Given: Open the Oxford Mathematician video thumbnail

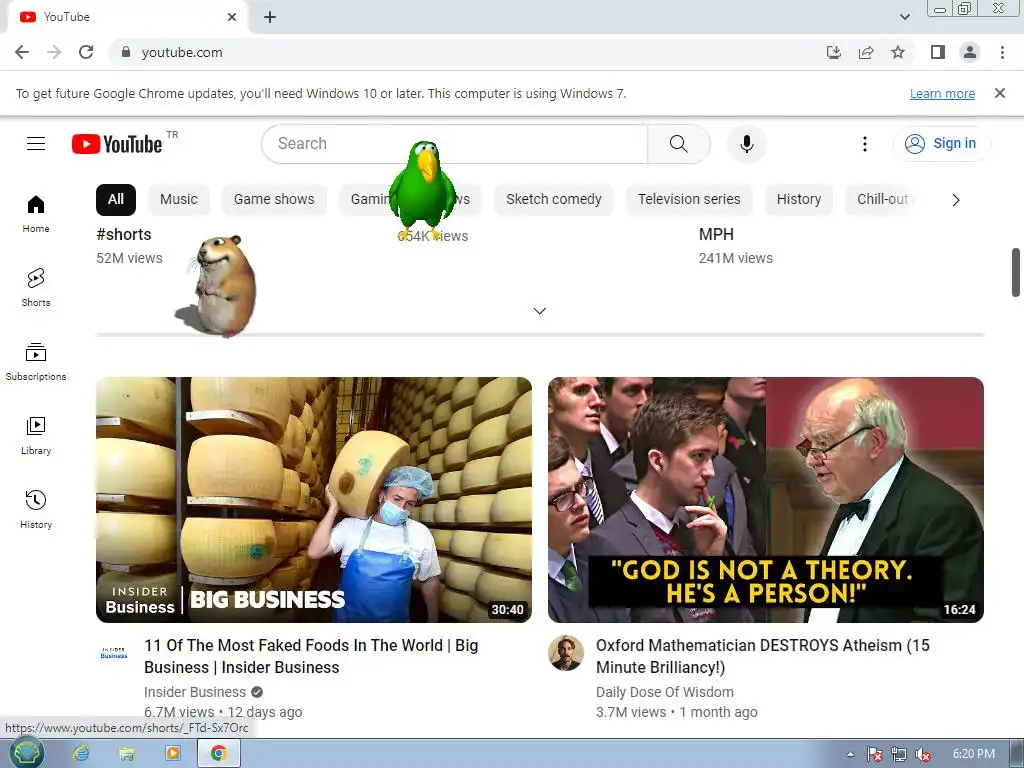Looking at the screenshot, I should (x=766, y=500).
